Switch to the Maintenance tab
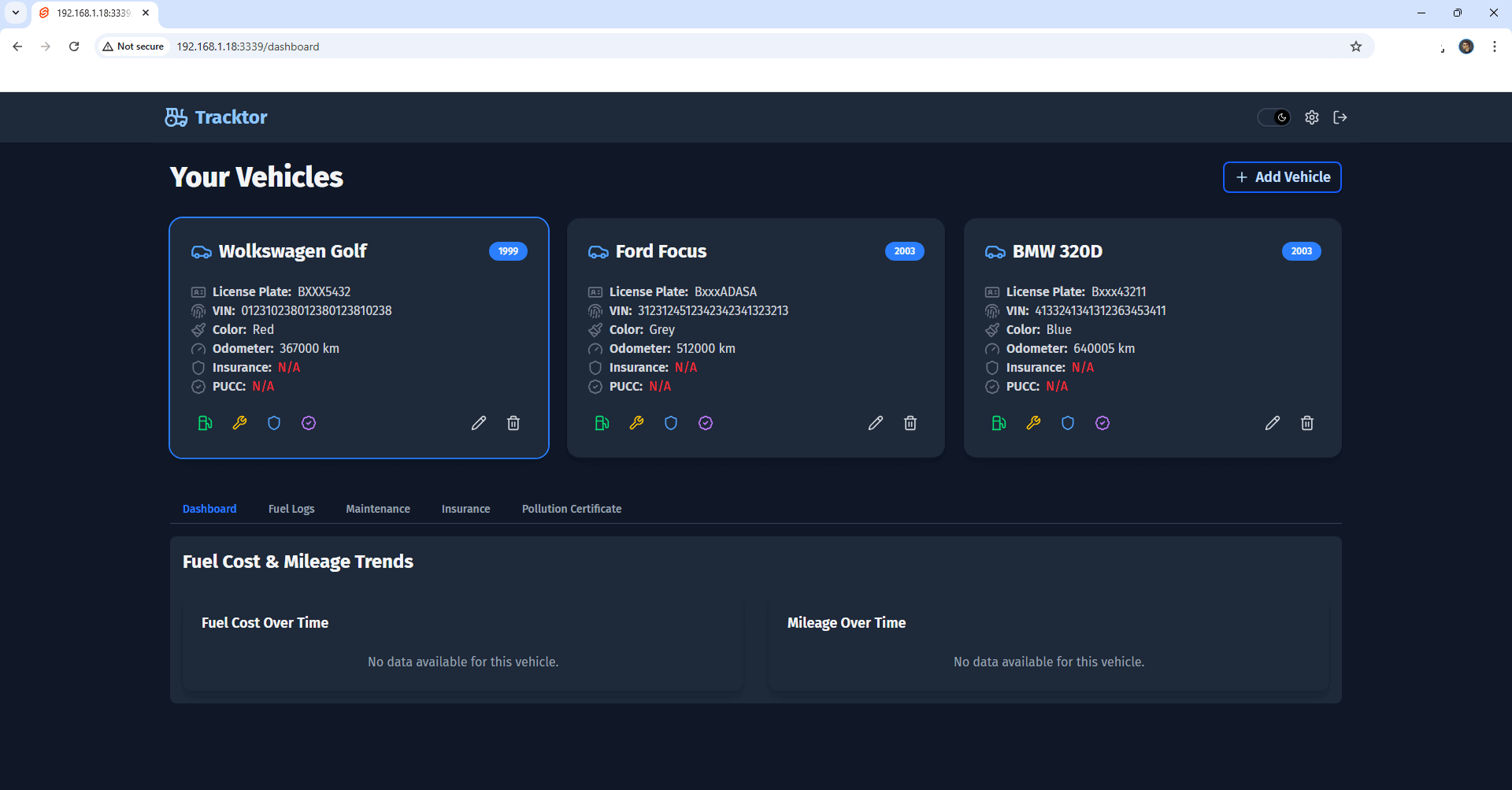The width and height of the screenshot is (1512, 790). click(378, 509)
